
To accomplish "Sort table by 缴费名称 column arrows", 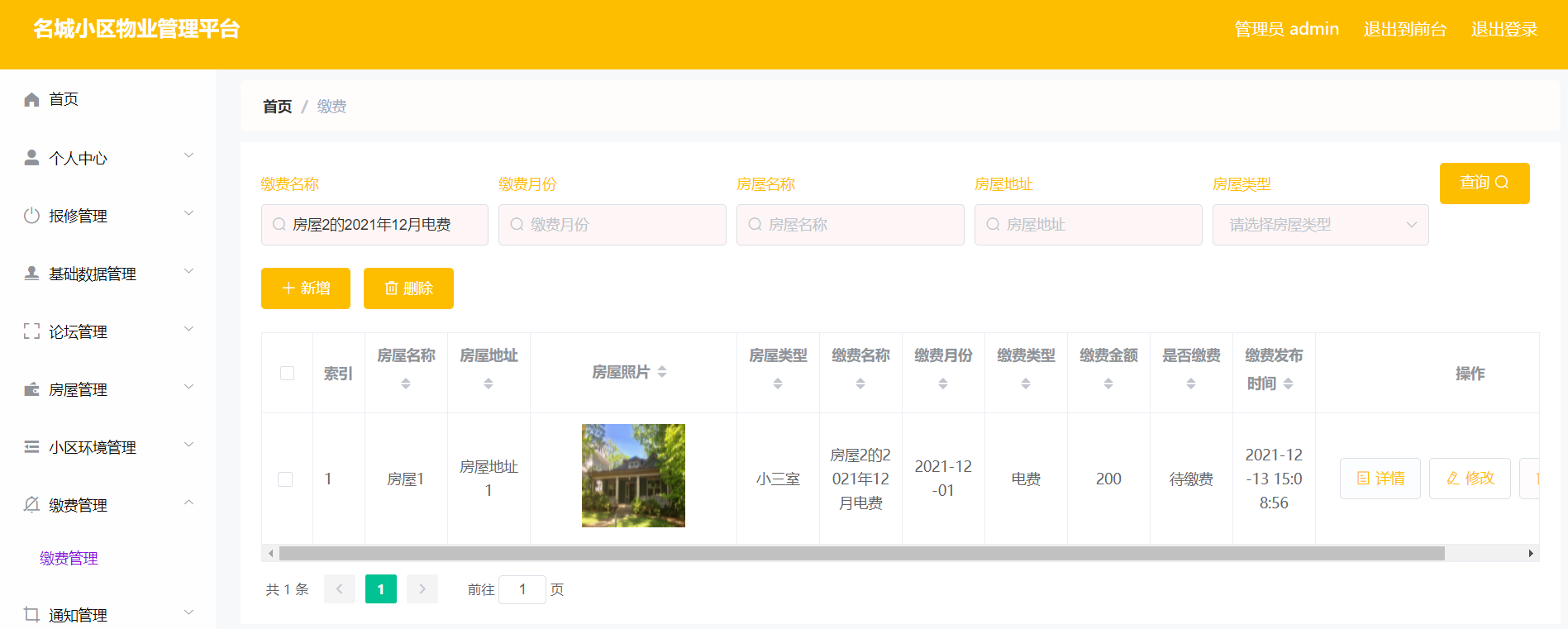I will pyautogui.click(x=860, y=384).
